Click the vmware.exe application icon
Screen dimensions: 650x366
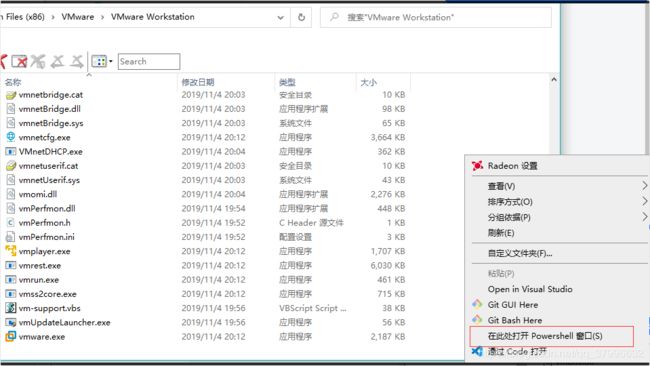(x=11, y=336)
